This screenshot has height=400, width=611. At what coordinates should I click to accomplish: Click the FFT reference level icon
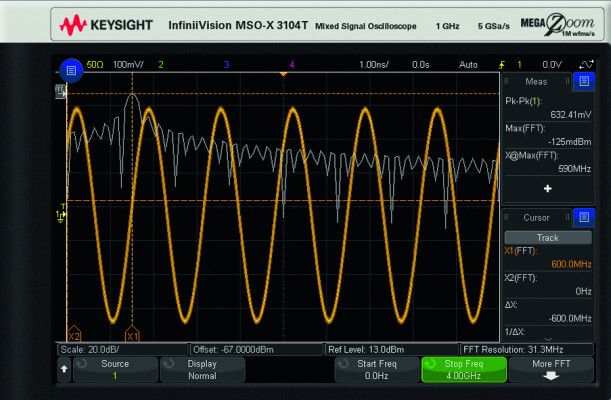[60, 92]
